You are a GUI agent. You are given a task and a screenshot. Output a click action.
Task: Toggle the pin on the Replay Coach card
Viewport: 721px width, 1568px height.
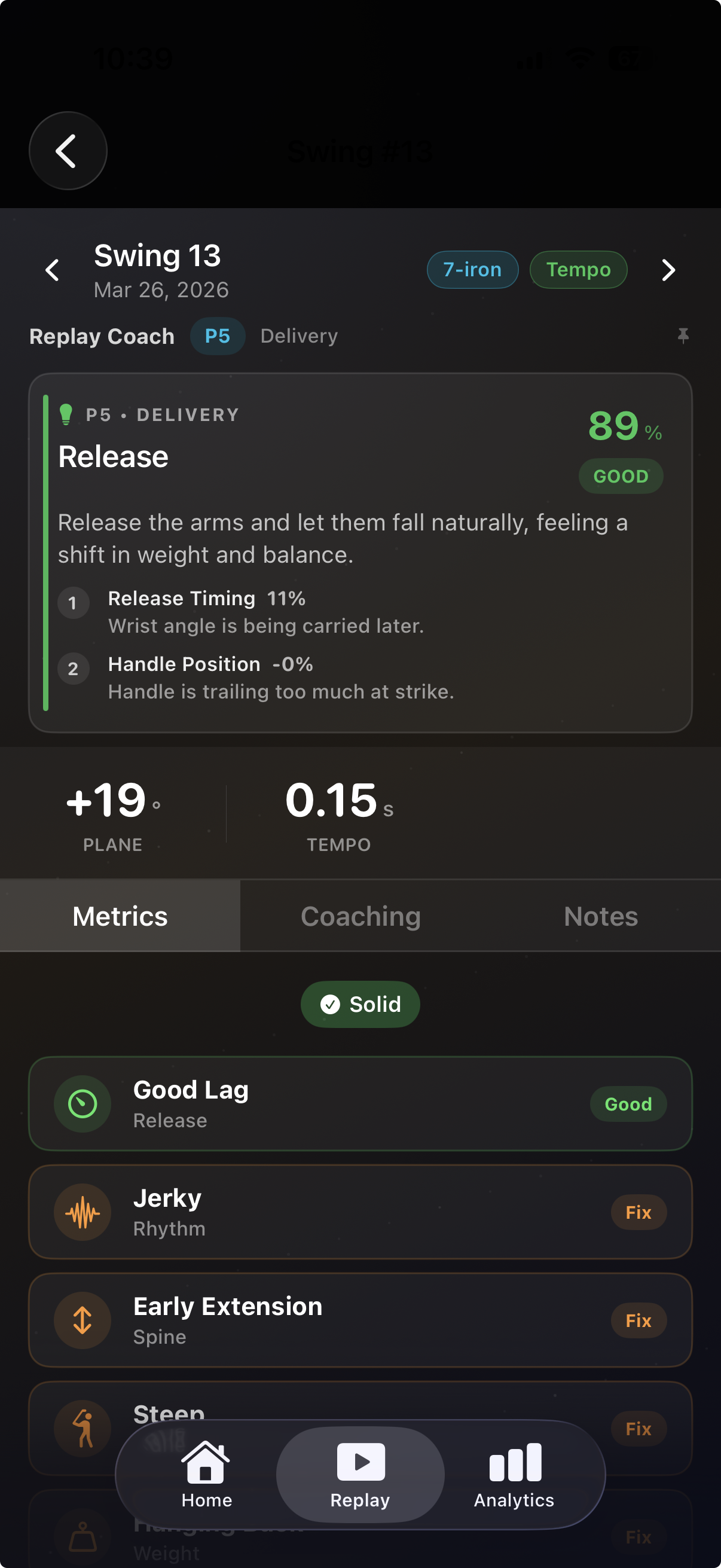(x=685, y=335)
